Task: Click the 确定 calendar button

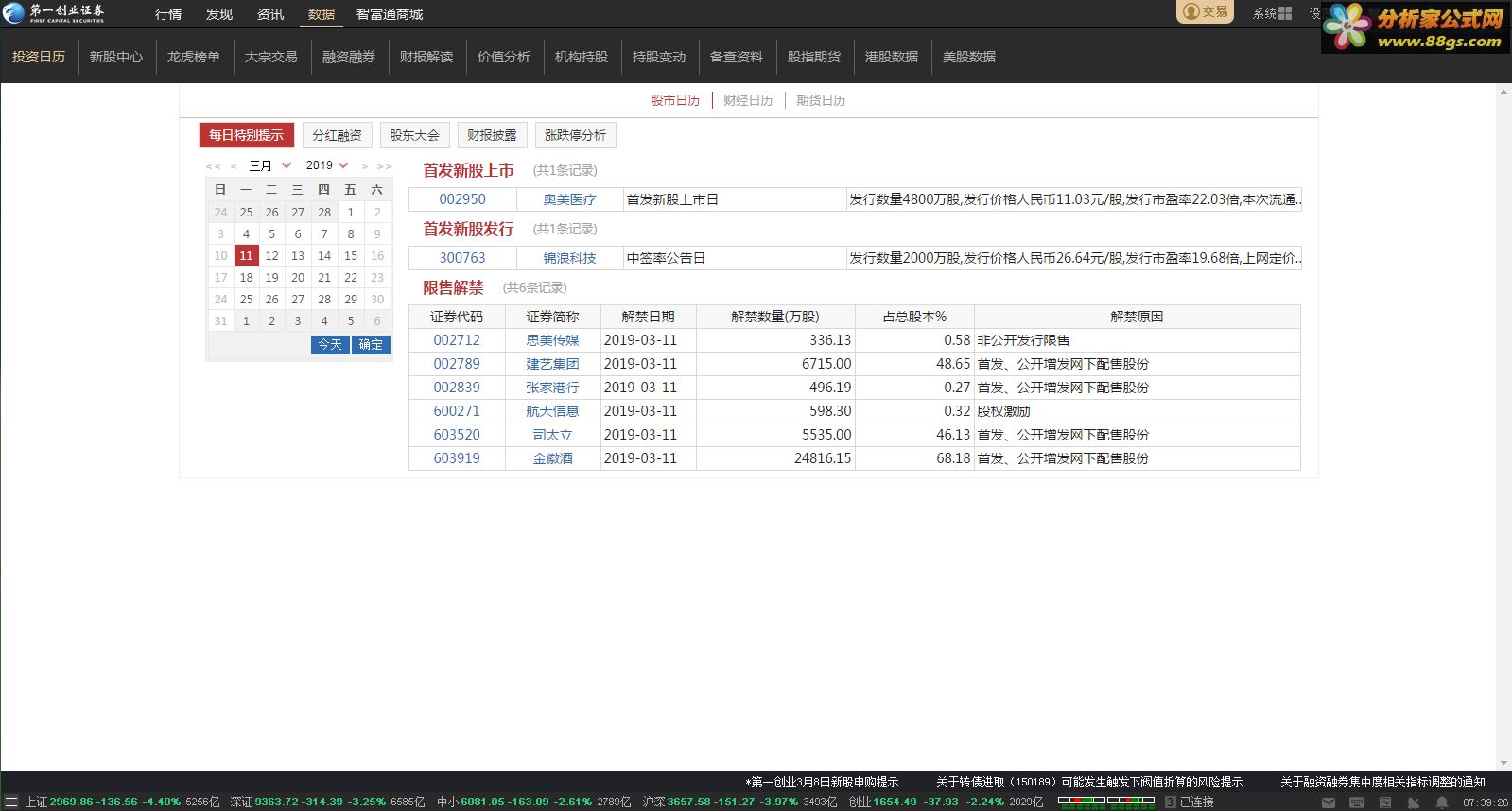Action: point(371,345)
